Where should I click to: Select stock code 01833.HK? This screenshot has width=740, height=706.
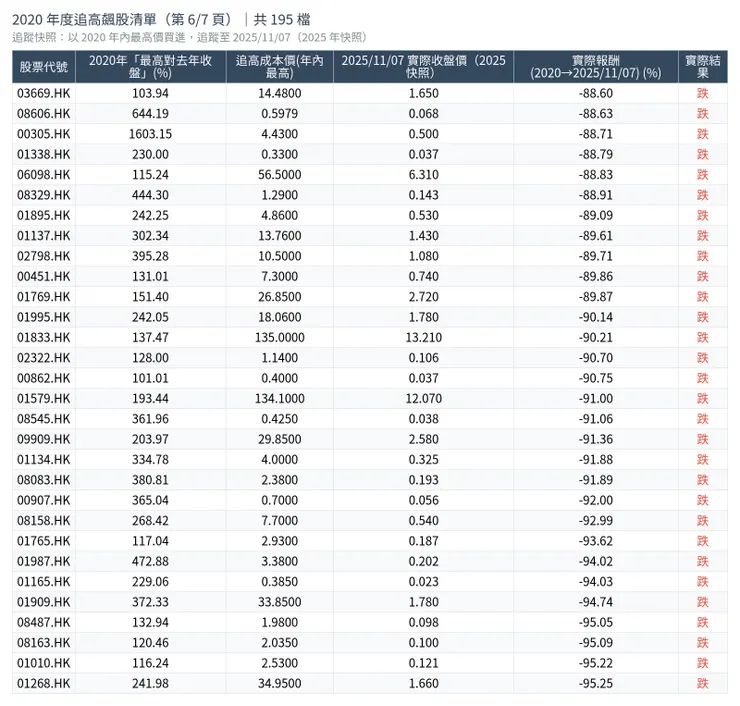tap(43, 337)
